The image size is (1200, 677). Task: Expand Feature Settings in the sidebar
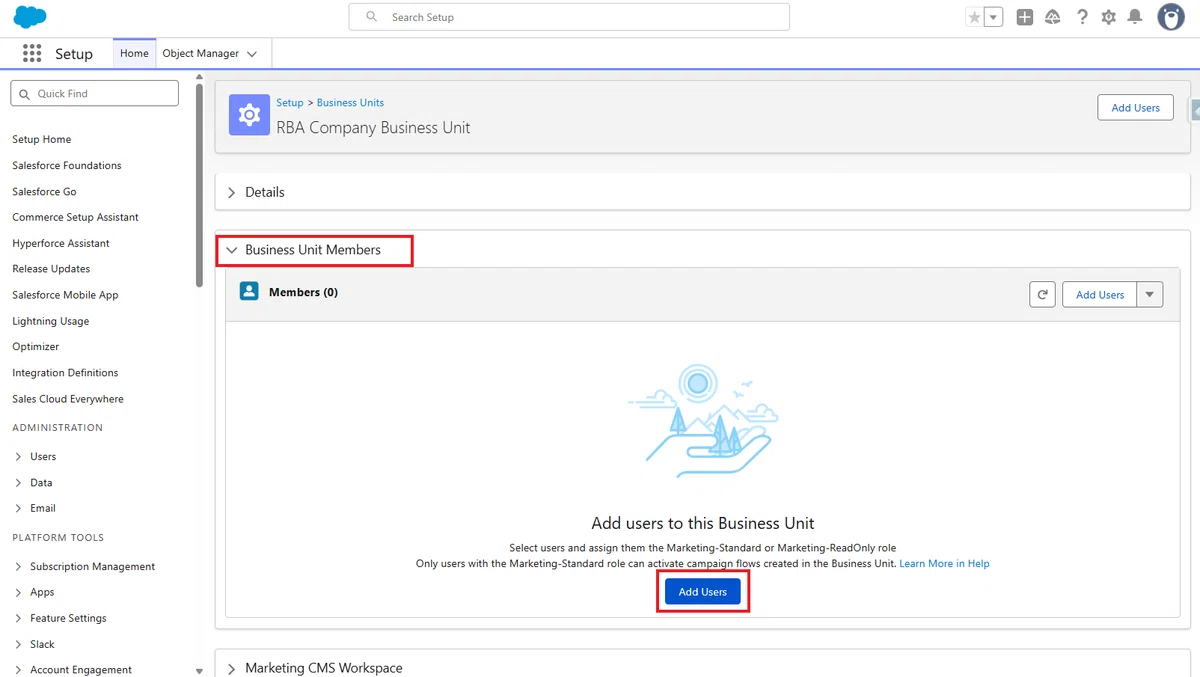point(19,619)
